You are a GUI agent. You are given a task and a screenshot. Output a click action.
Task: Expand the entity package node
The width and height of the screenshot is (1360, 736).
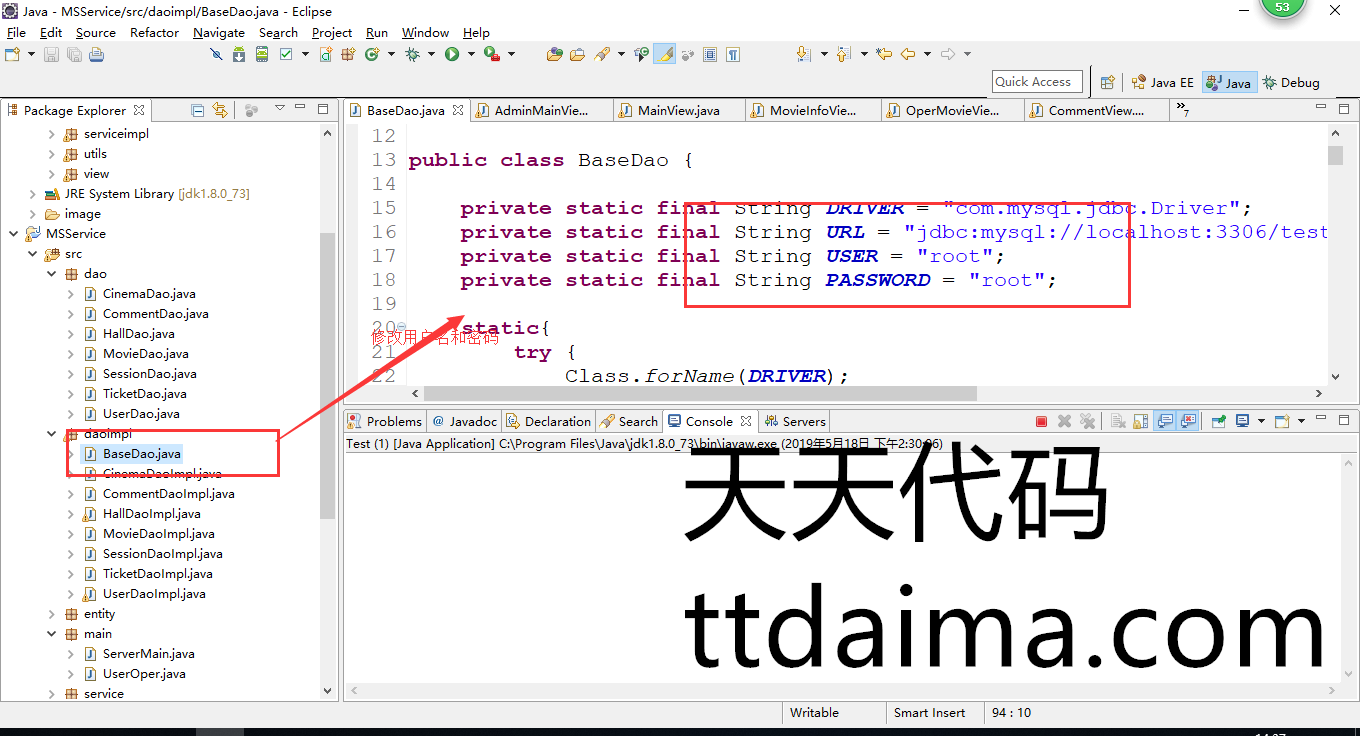tap(52, 614)
